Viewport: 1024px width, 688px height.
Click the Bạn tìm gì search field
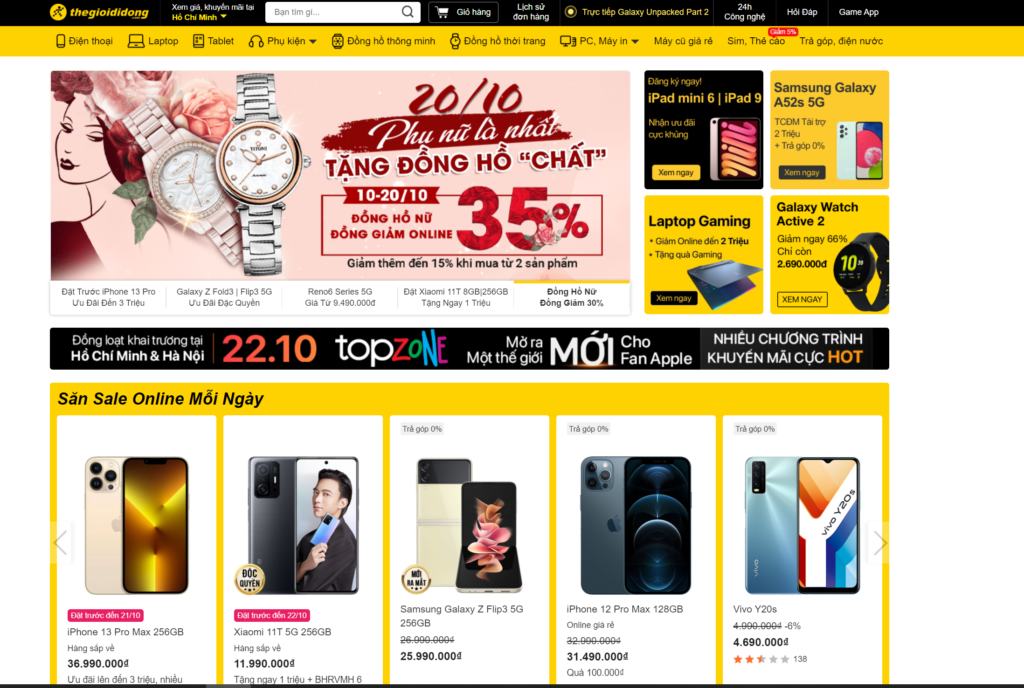click(334, 12)
